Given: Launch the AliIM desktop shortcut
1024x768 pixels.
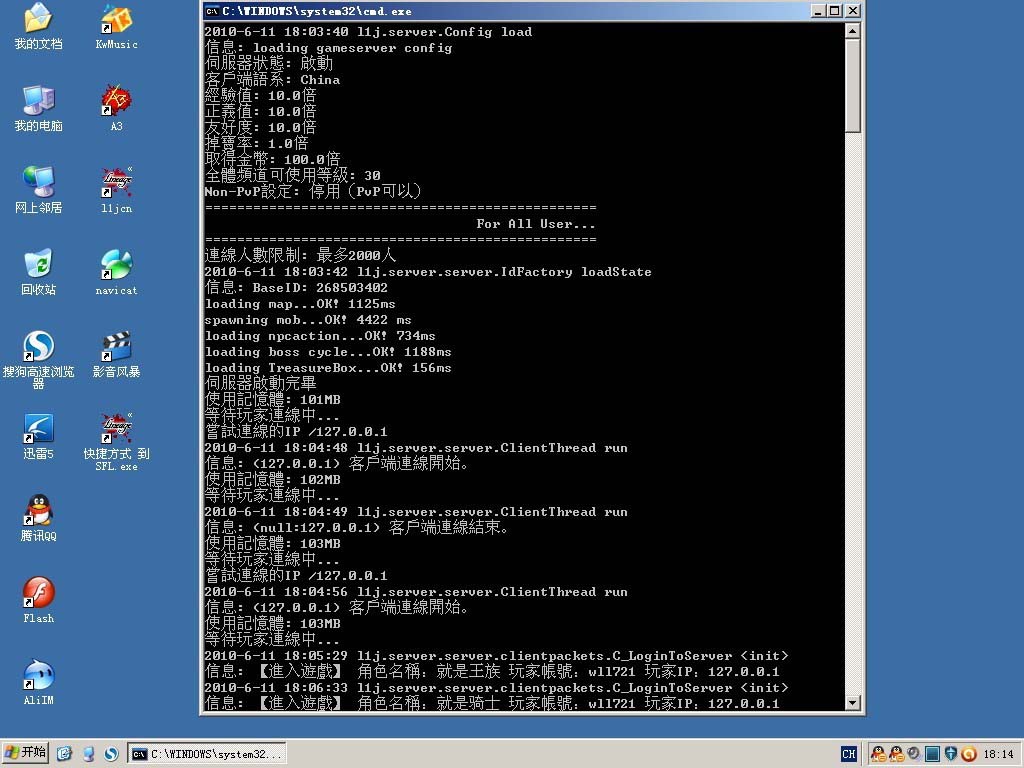Looking at the screenshot, I should point(38,675).
